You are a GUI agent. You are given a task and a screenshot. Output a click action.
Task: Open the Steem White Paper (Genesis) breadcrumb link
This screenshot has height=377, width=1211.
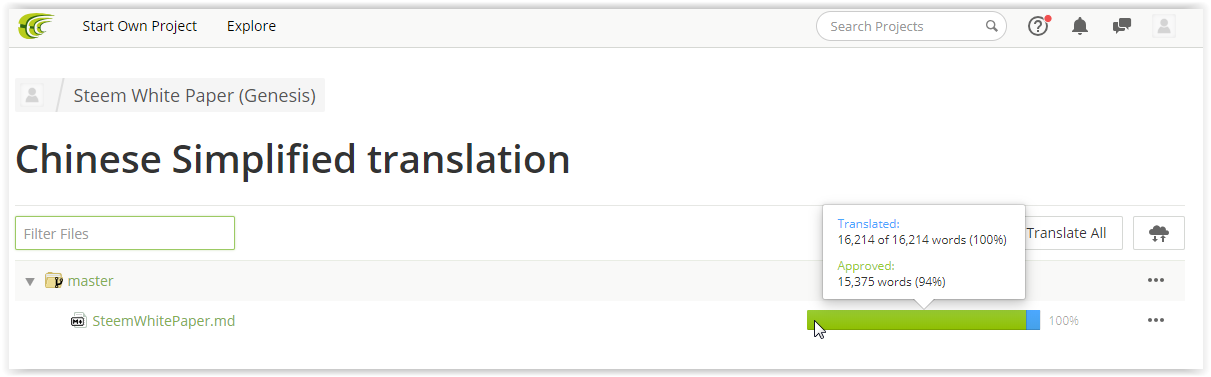click(195, 96)
